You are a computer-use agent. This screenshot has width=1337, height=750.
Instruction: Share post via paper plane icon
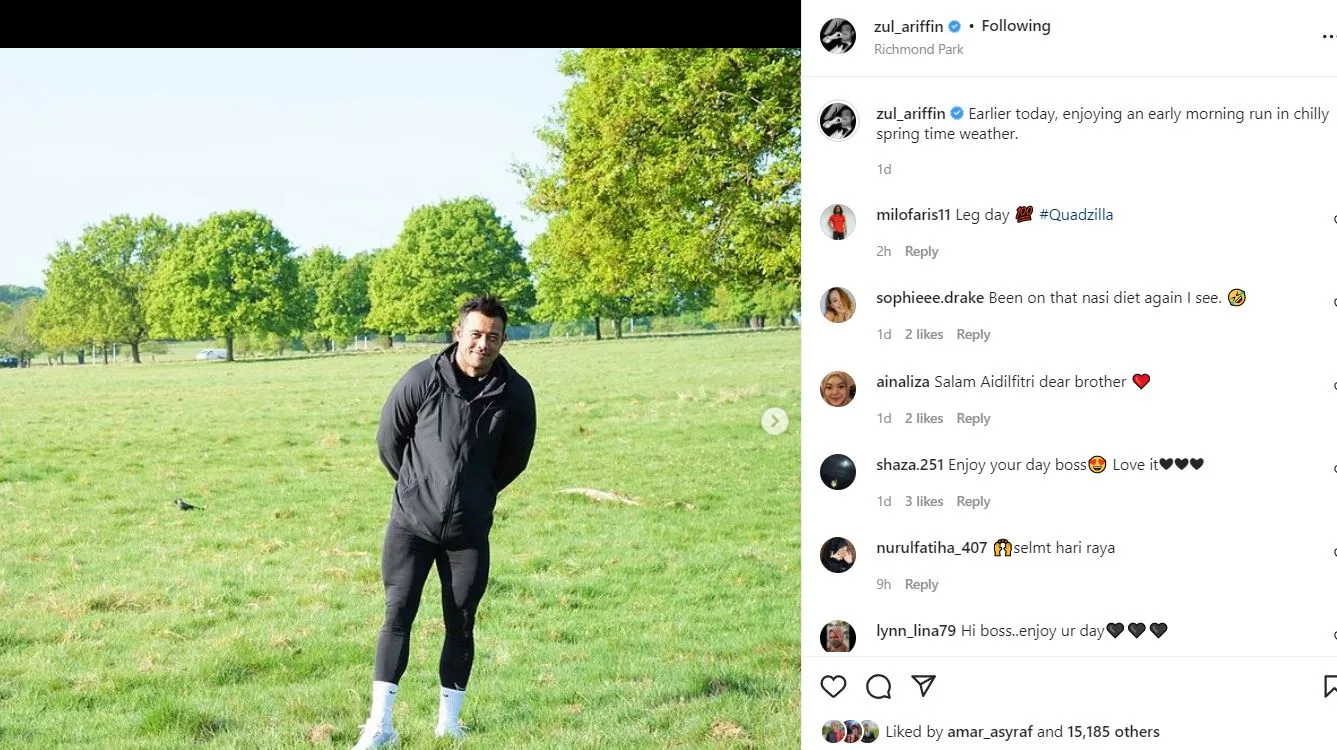pos(923,686)
